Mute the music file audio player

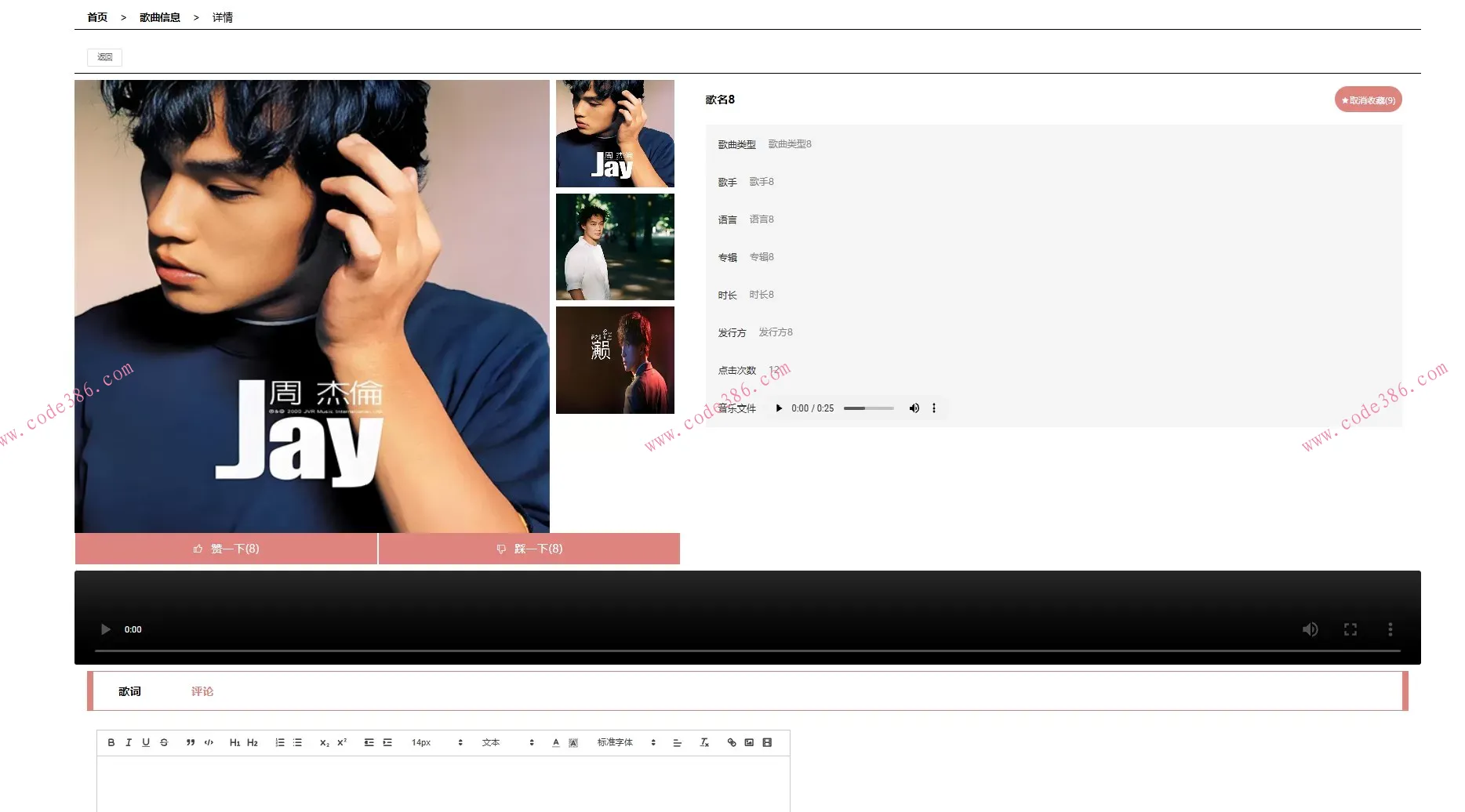click(914, 408)
